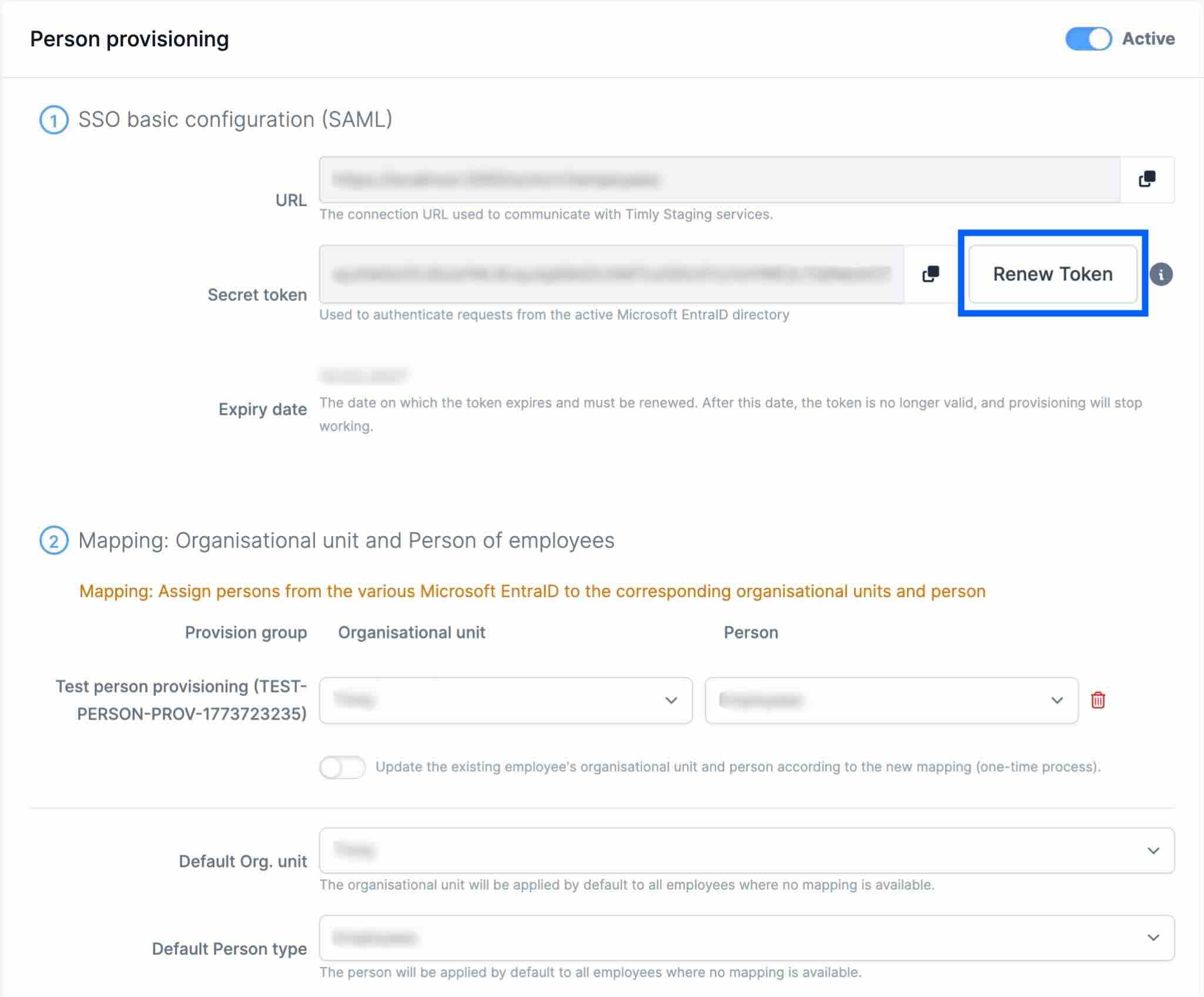1204x997 pixels.
Task: Click into the Secret token field
Action: click(611, 274)
